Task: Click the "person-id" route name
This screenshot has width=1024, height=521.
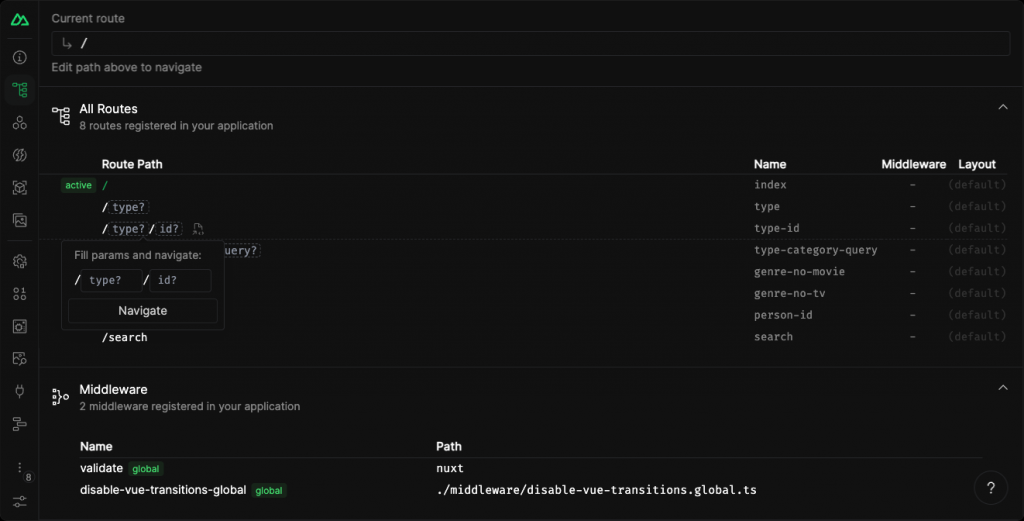Action: point(783,315)
